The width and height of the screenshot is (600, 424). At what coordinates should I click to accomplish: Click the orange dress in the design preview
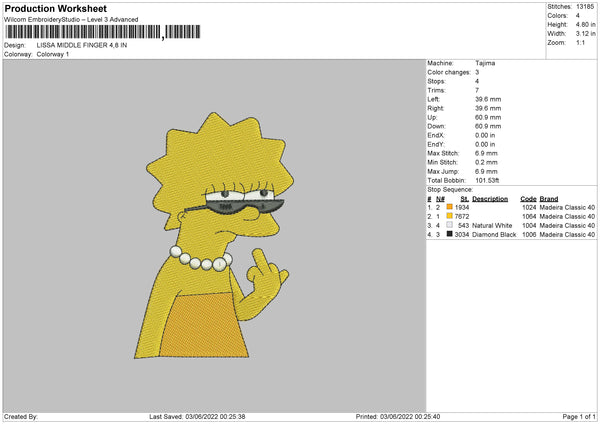click(203, 326)
